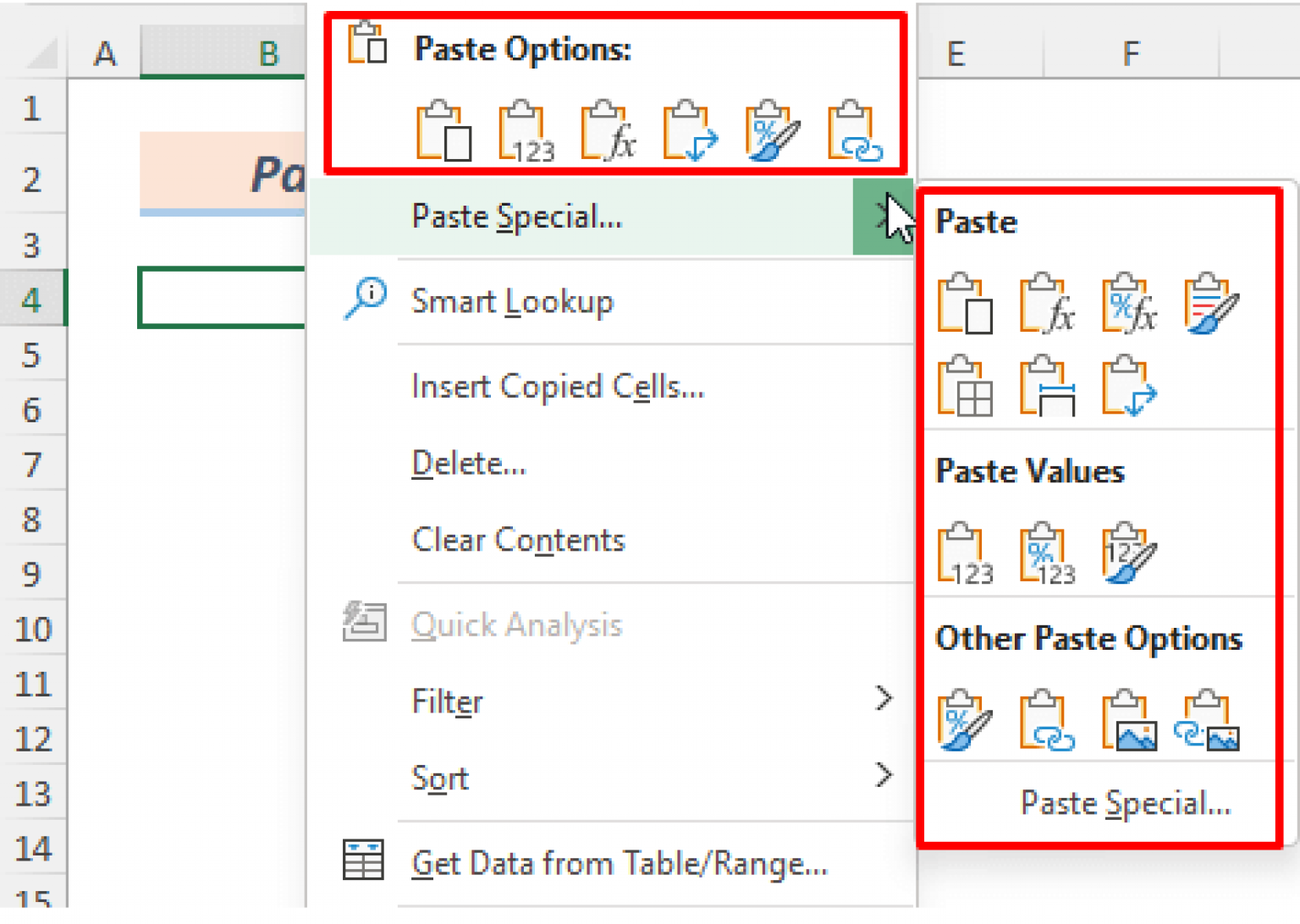Expand Paste Special submenu arrow
Screen dimensions: 1300x924
pyautogui.click(x=884, y=217)
